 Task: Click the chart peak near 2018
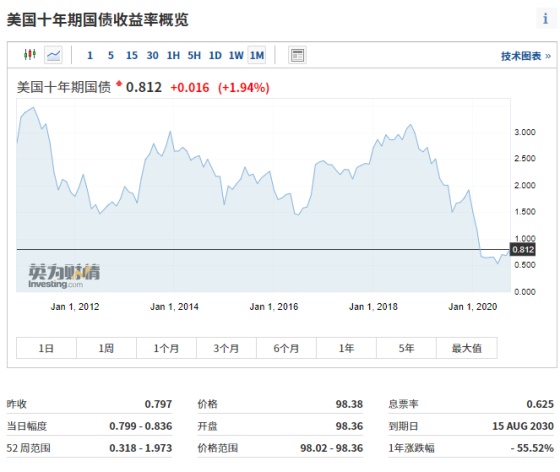[x=410, y=125]
